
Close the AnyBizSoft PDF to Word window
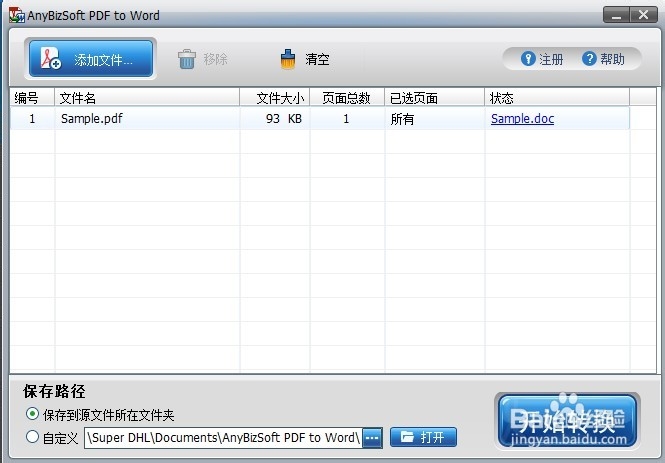point(643,15)
